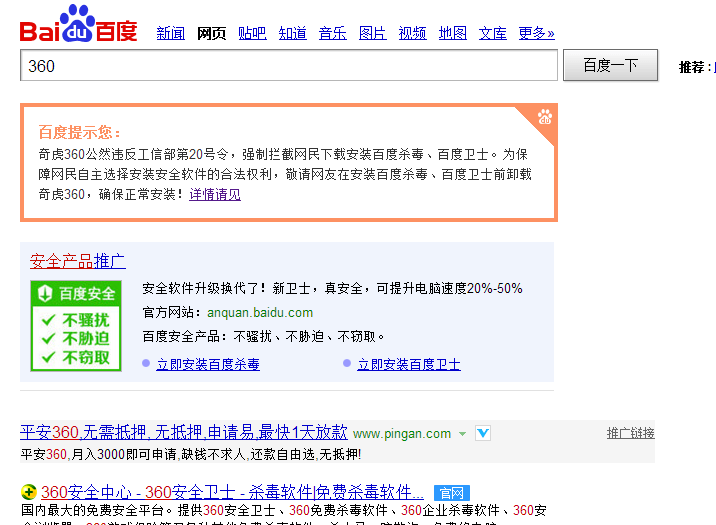Click the green plus icon beside 360安全中心 result

[x=29, y=492]
